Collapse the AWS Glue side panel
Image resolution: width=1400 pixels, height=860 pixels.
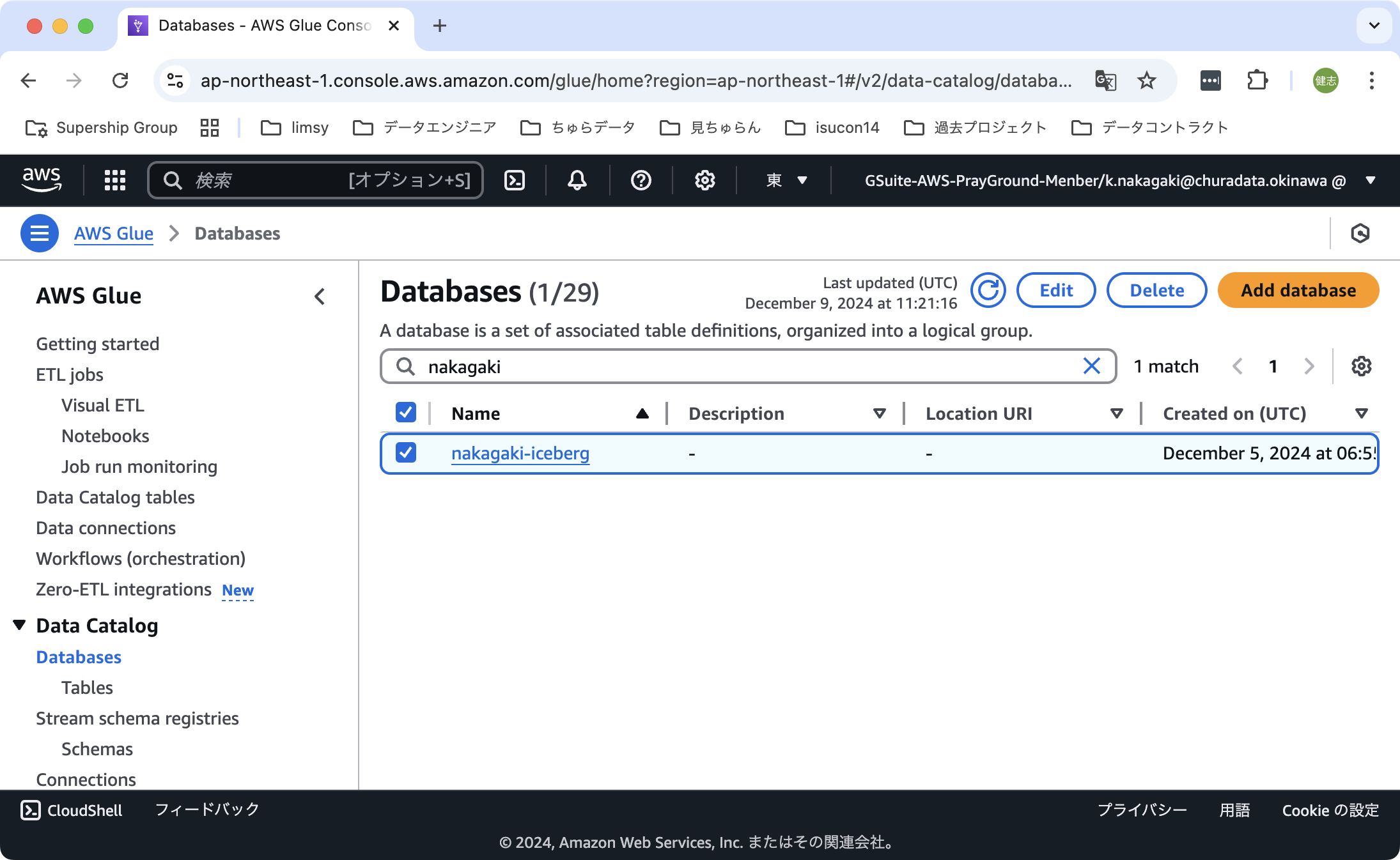tap(320, 296)
